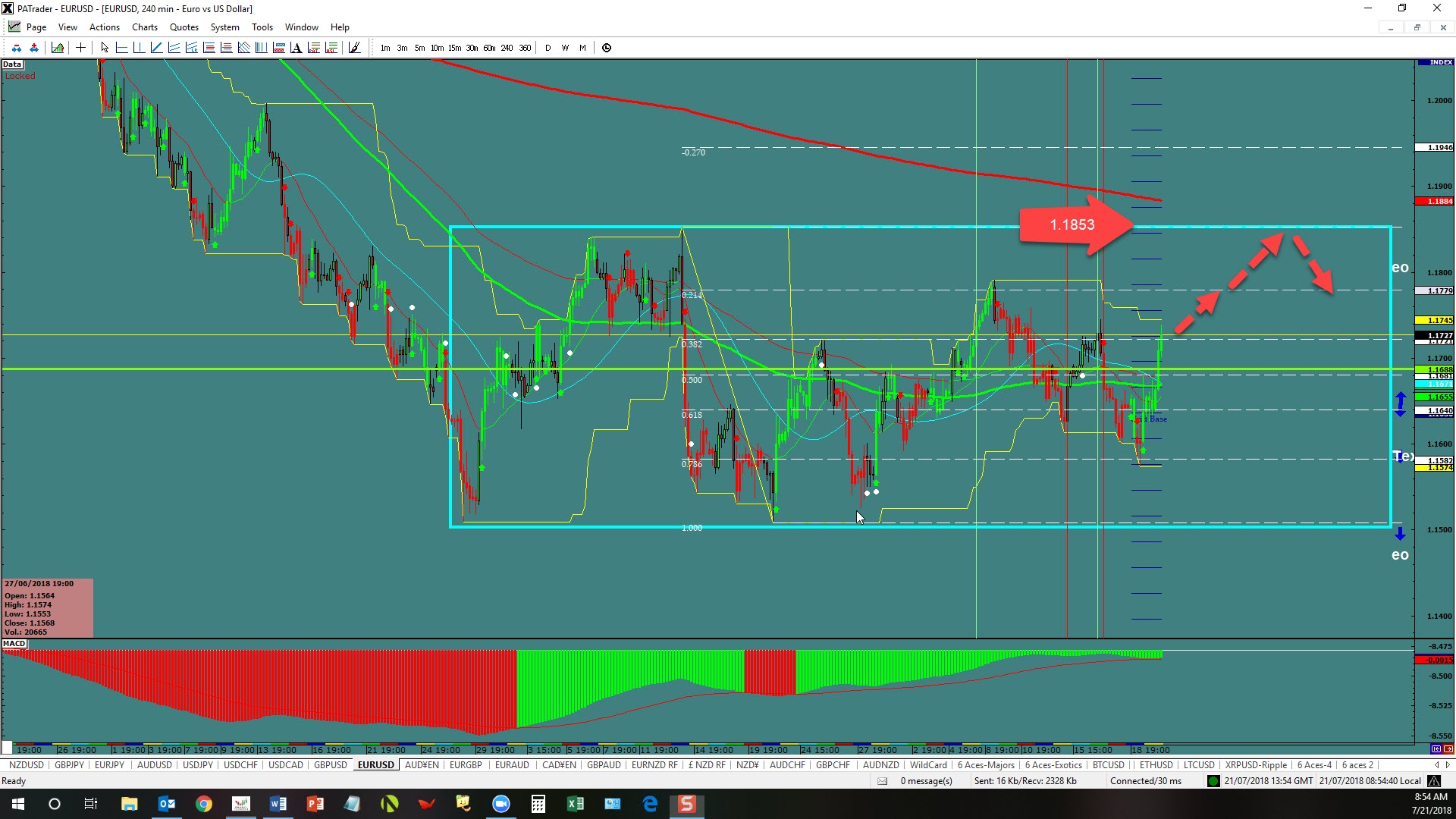Select the price band rectangle tool
Screen dimensions: 1456x819
point(279,48)
